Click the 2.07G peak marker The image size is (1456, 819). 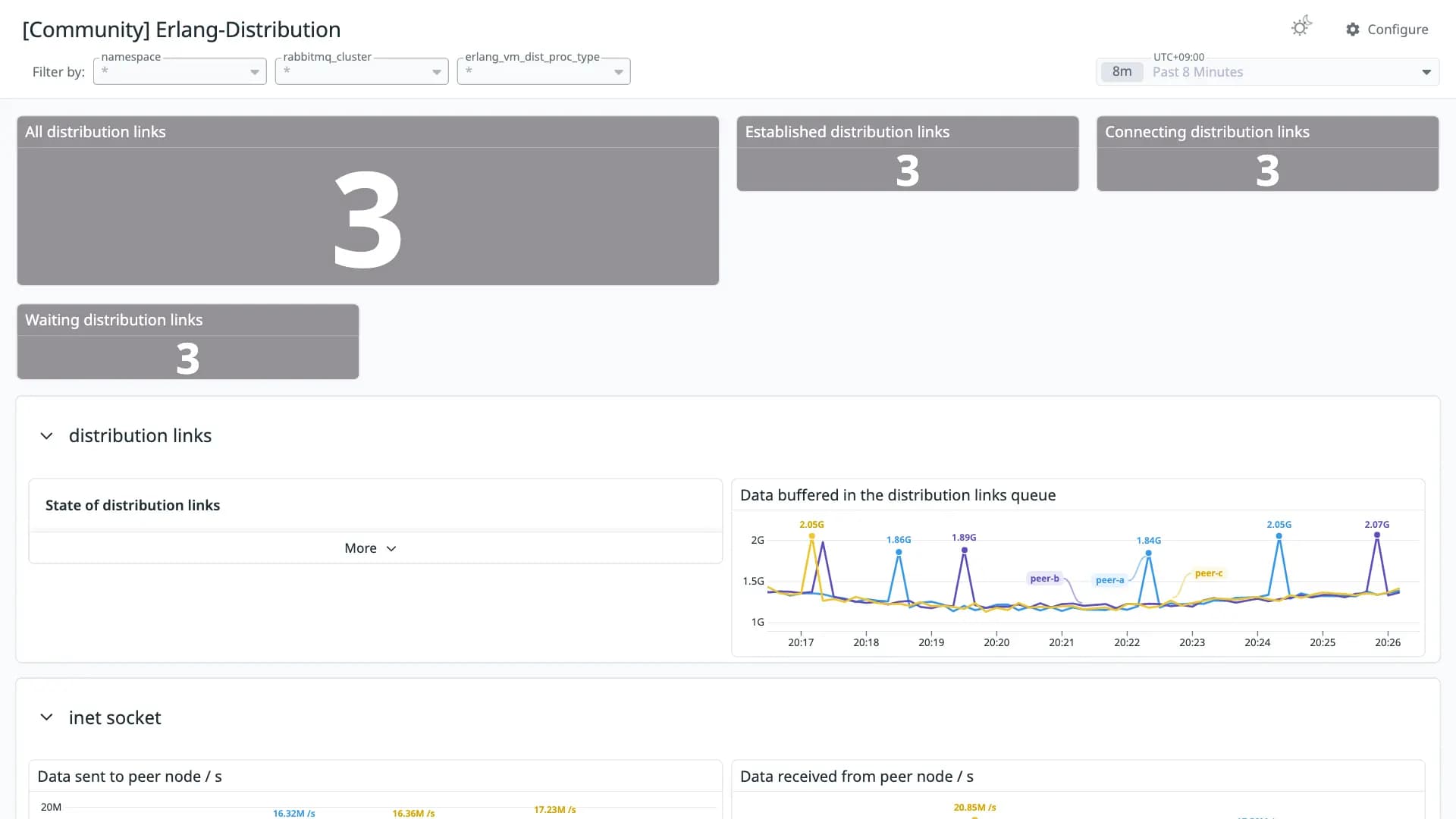tap(1377, 535)
